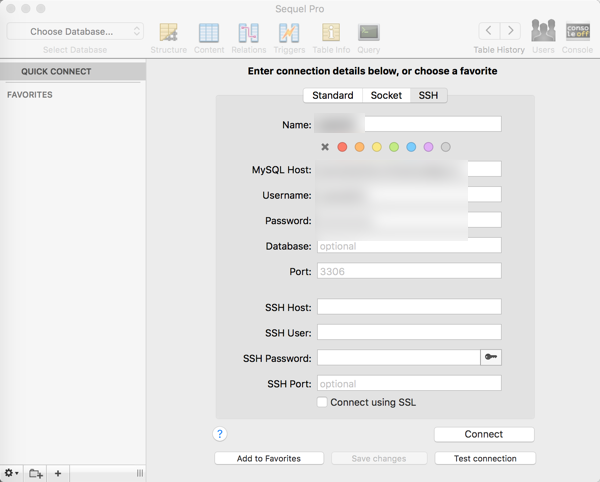Screen dimensions: 600x482
Task: Pick the orange color label
Action: tap(359, 147)
